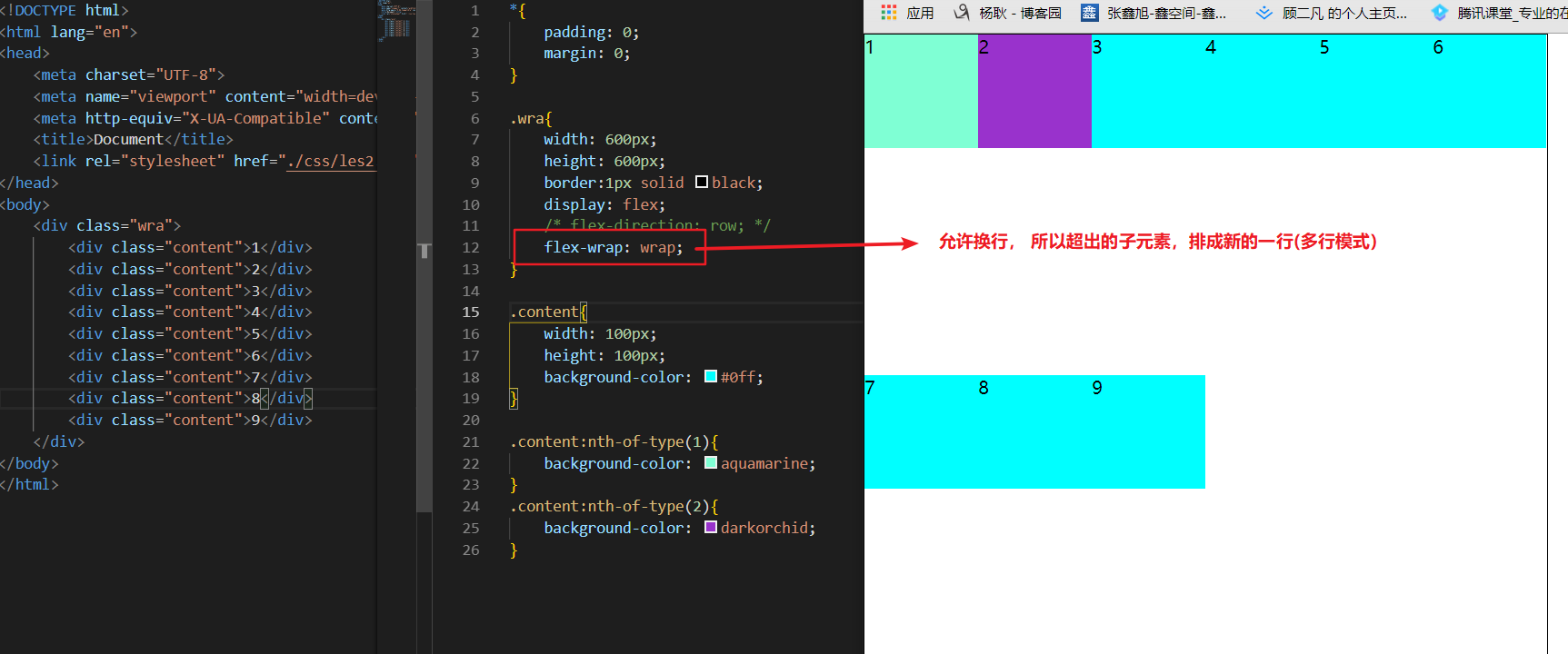
Task: Click the title "Document" line
Action: pyautogui.click(x=134, y=139)
